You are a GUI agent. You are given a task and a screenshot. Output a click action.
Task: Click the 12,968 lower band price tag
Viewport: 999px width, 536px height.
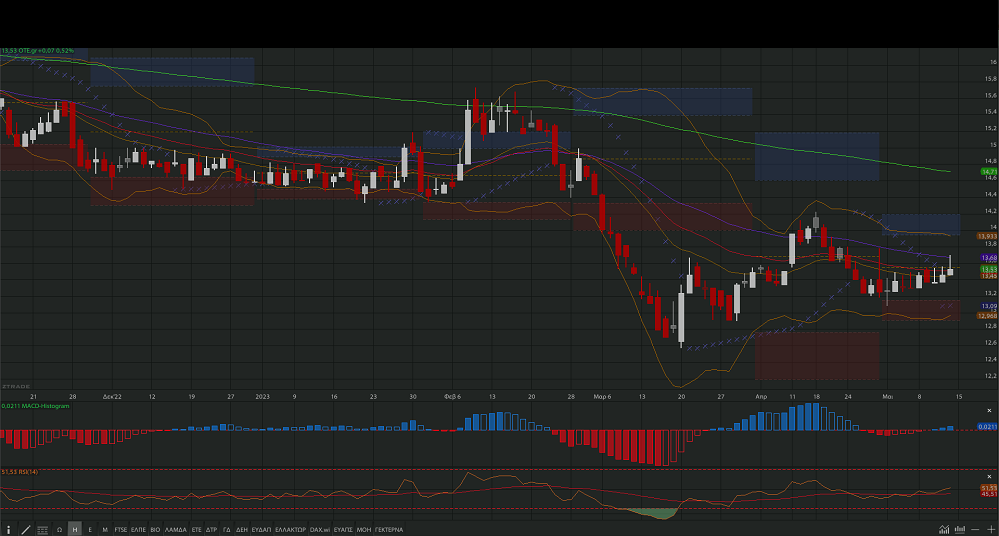tap(987, 316)
